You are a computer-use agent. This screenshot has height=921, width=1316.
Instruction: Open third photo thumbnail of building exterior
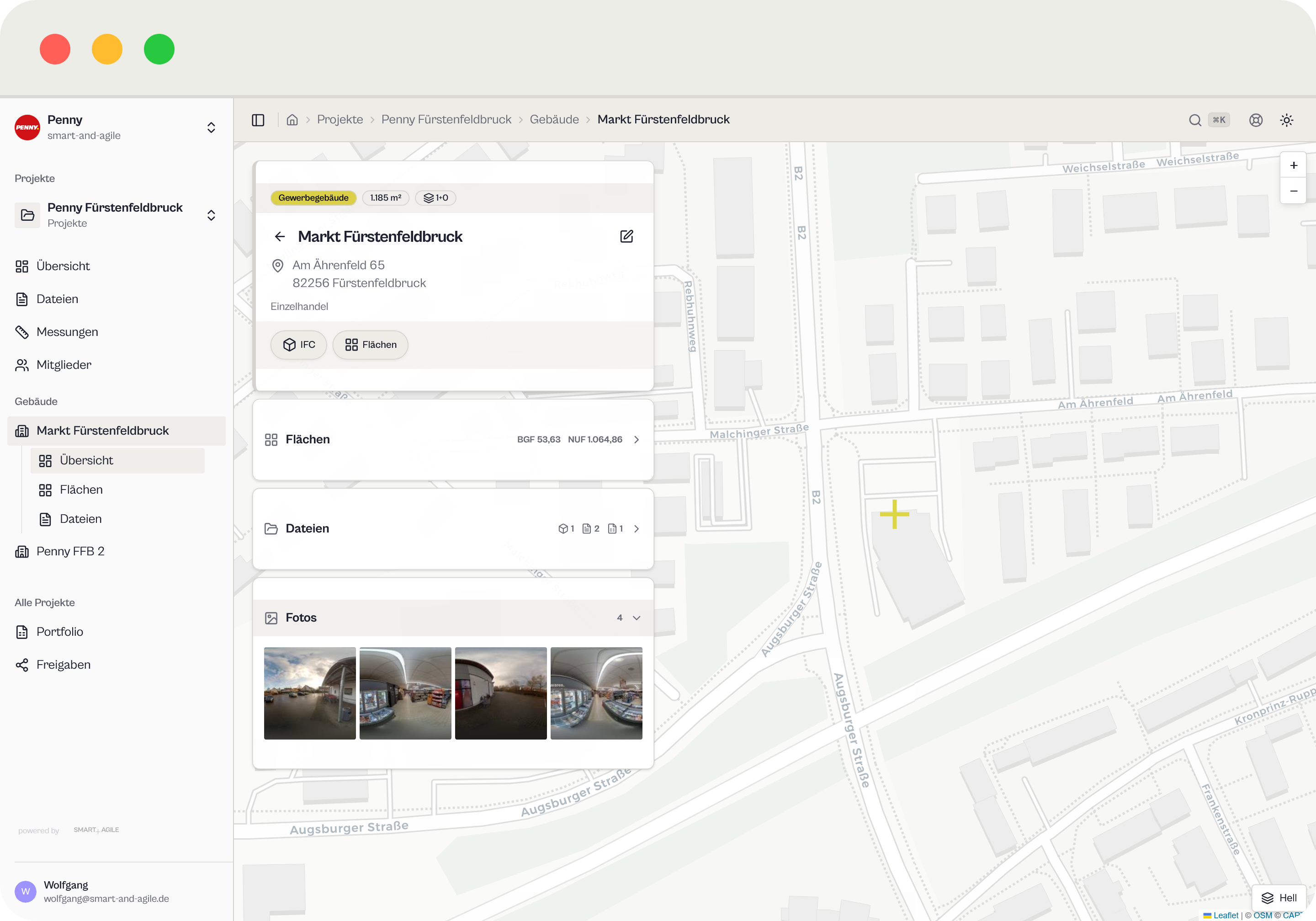click(501, 693)
